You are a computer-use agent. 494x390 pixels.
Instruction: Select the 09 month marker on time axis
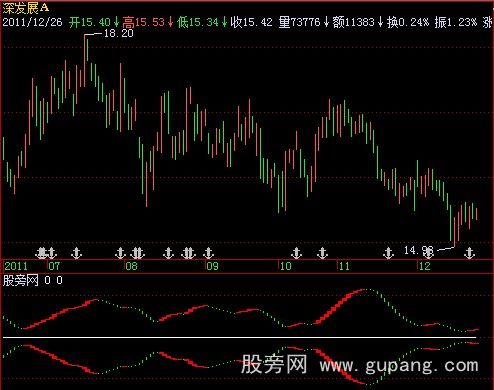pos(212,266)
